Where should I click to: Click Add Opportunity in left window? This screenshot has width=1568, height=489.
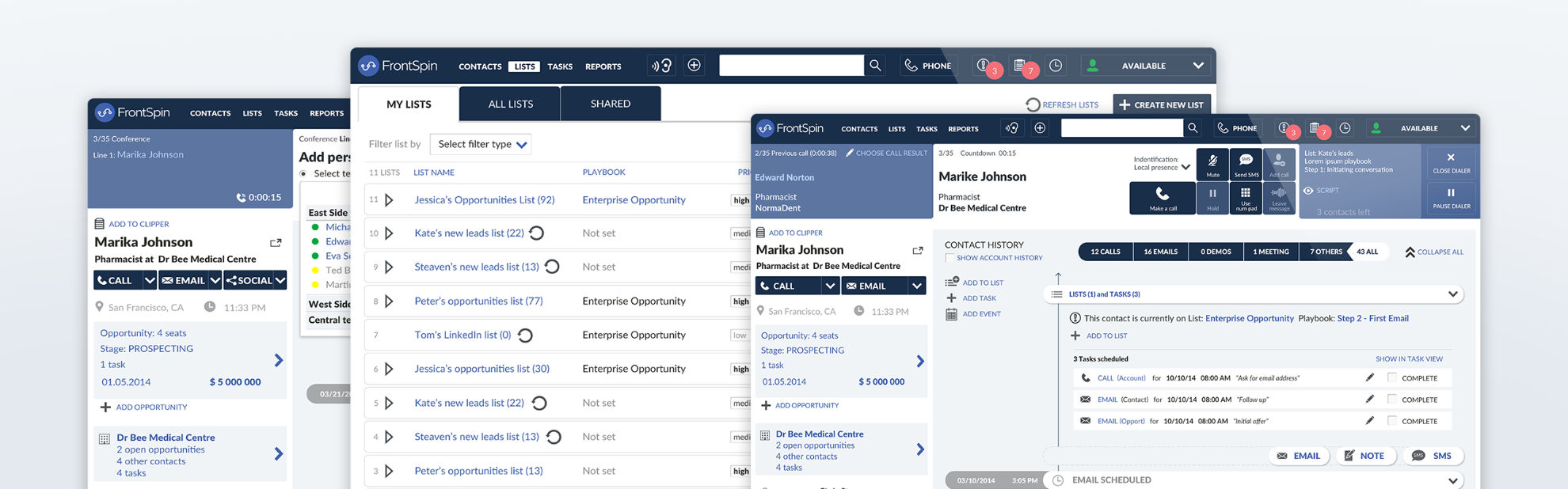144,407
